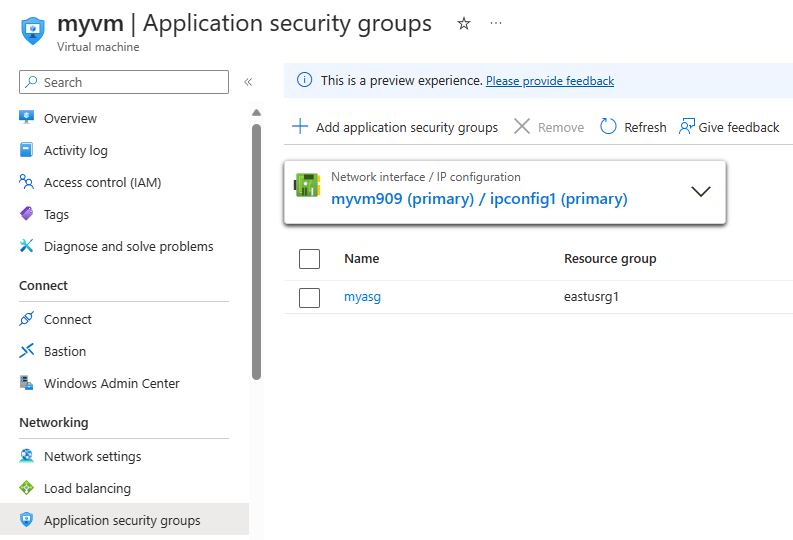Favorite this page with the star icon
This screenshot has width=793, height=540.
point(464,23)
